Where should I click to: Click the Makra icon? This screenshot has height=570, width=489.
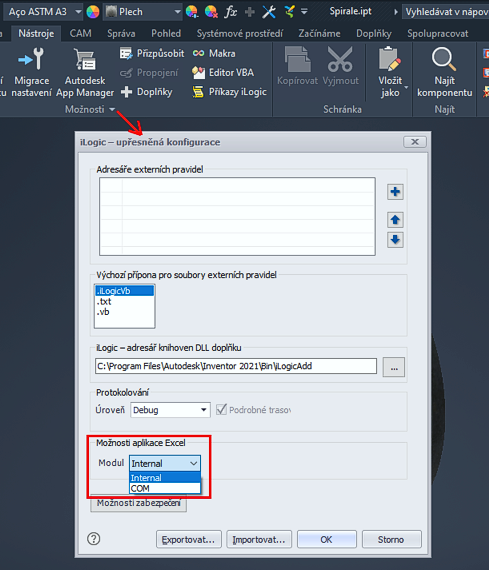point(198,53)
